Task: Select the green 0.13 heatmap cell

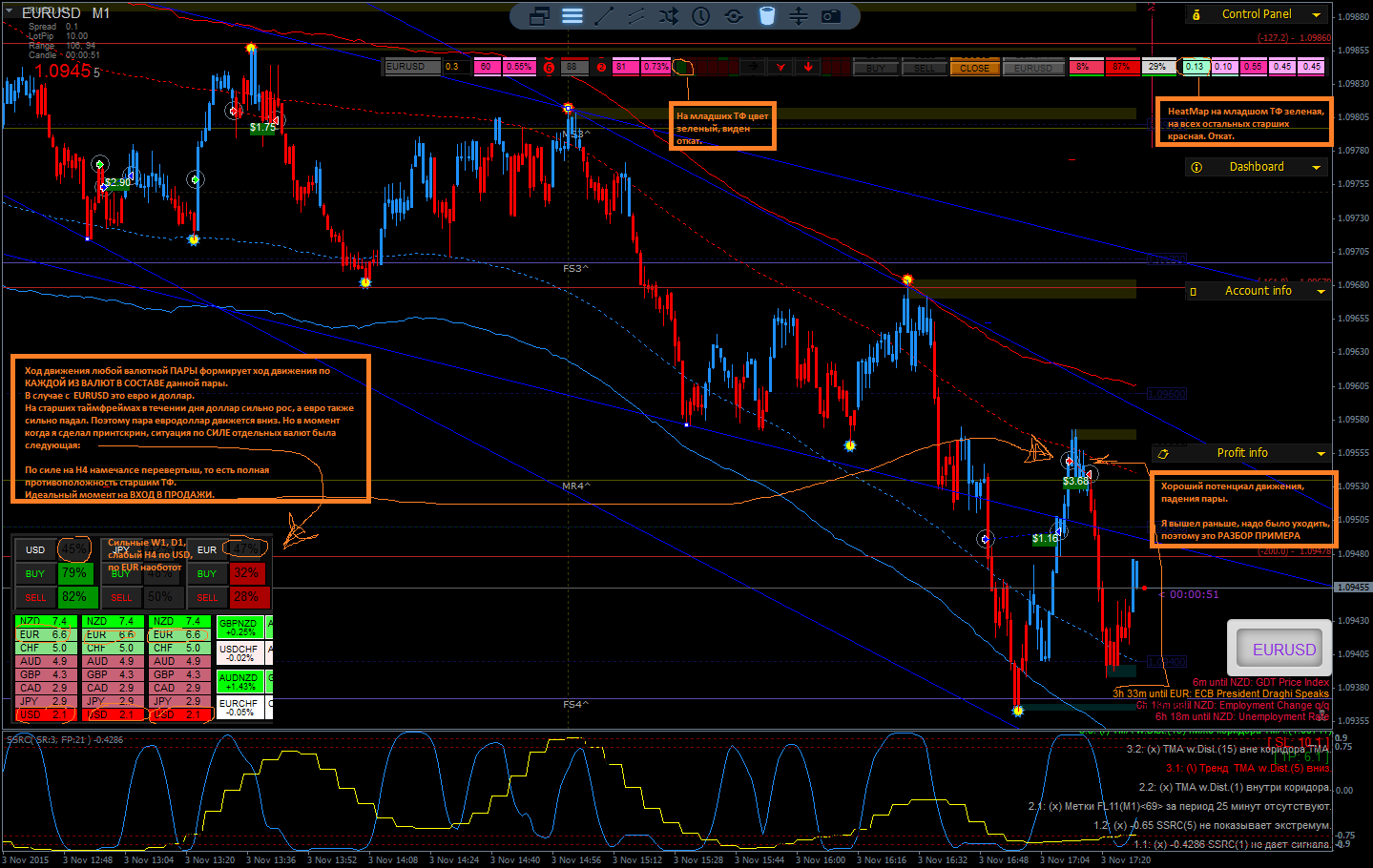Action: [1195, 67]
